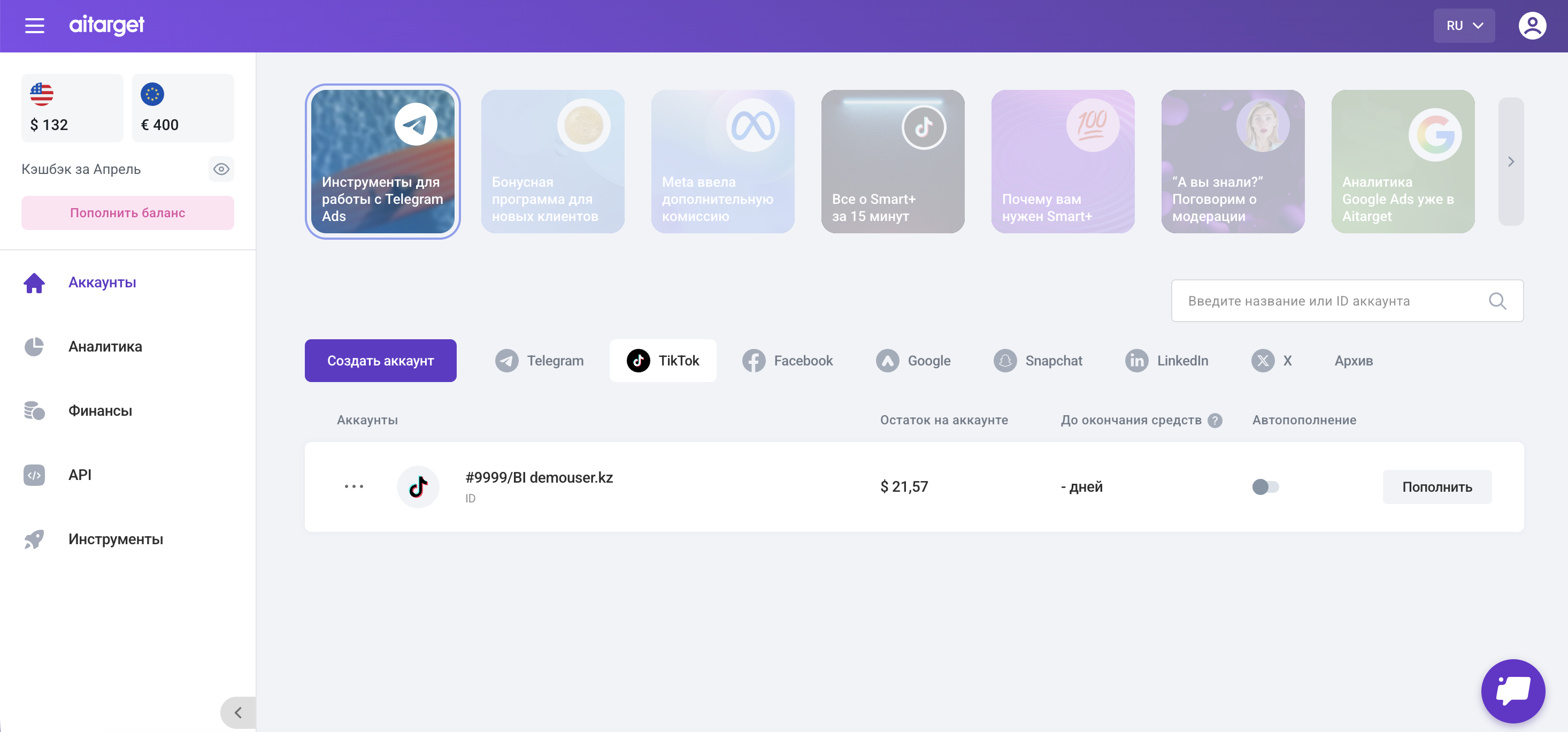Click Пополнить for demouser.kz account

pyautogui.click(x=1437, y=486)
